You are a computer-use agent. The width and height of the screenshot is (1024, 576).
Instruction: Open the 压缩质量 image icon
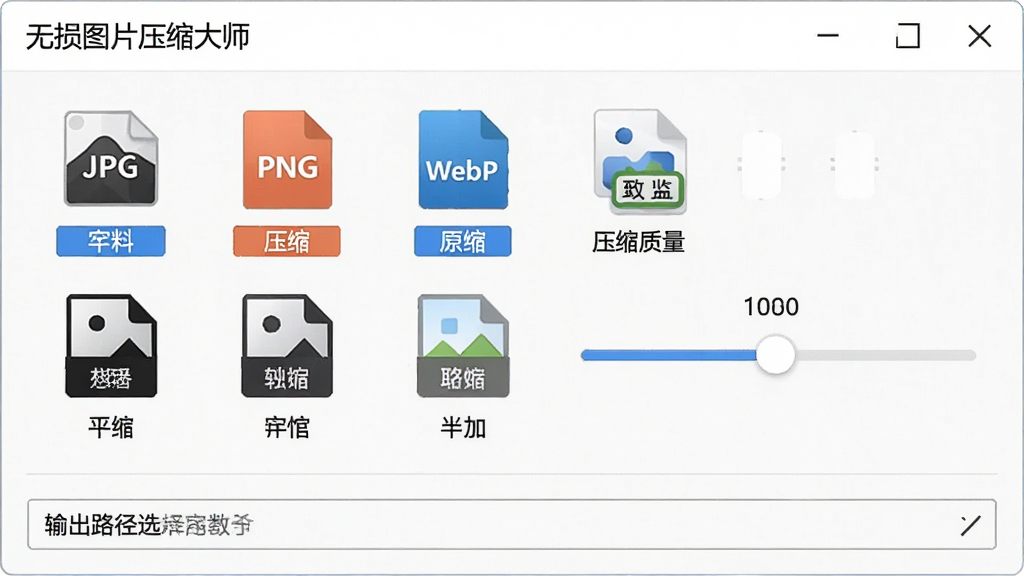640,161
